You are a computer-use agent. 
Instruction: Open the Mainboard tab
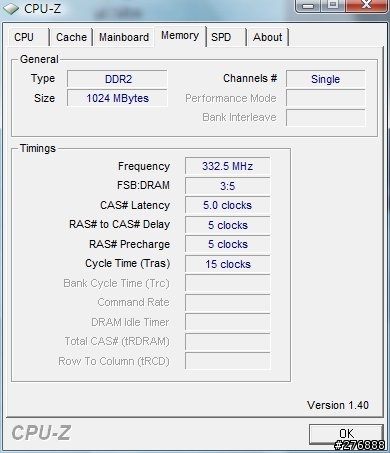point(124,37)
